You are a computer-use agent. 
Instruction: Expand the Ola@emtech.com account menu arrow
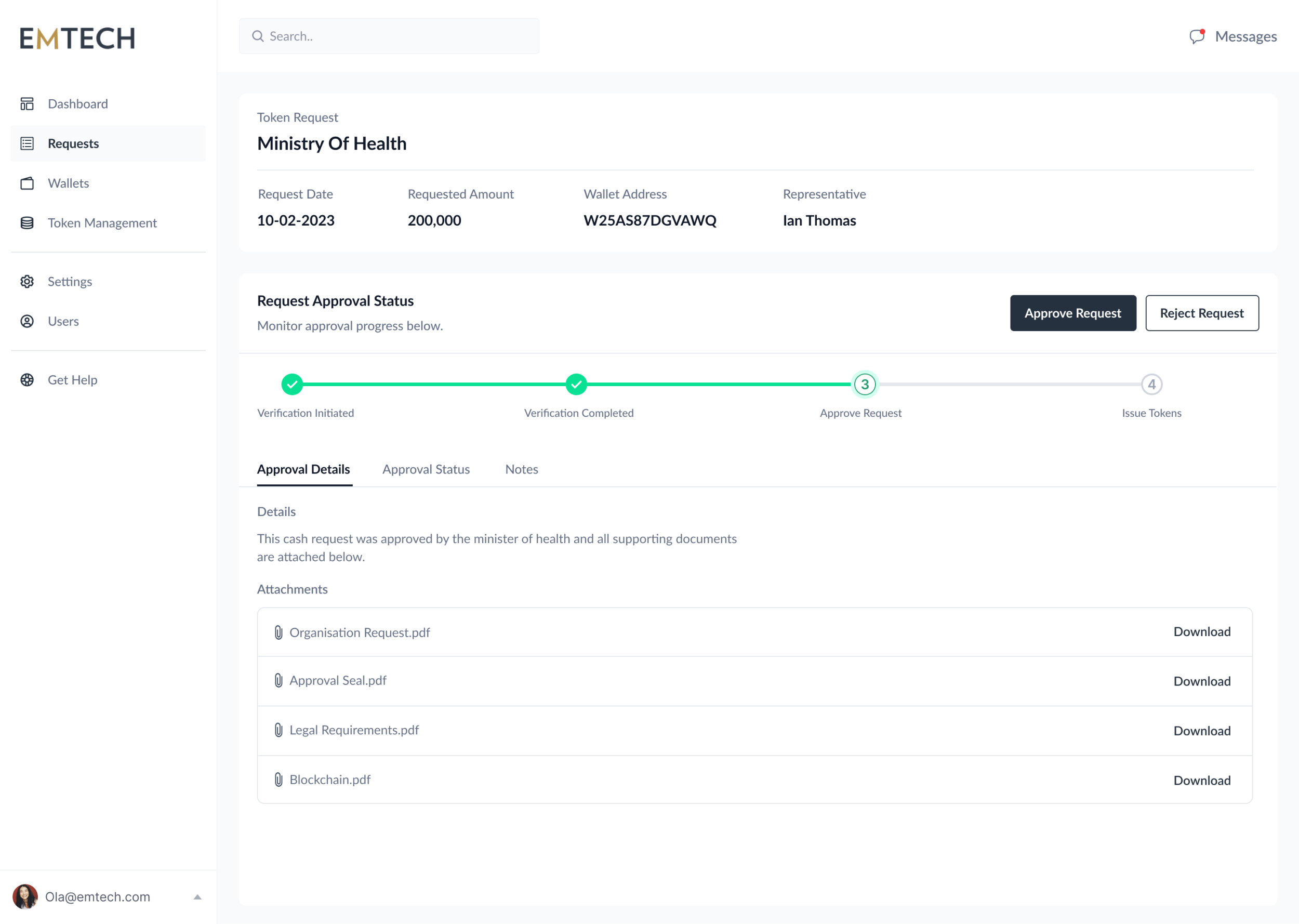(197, 897)
